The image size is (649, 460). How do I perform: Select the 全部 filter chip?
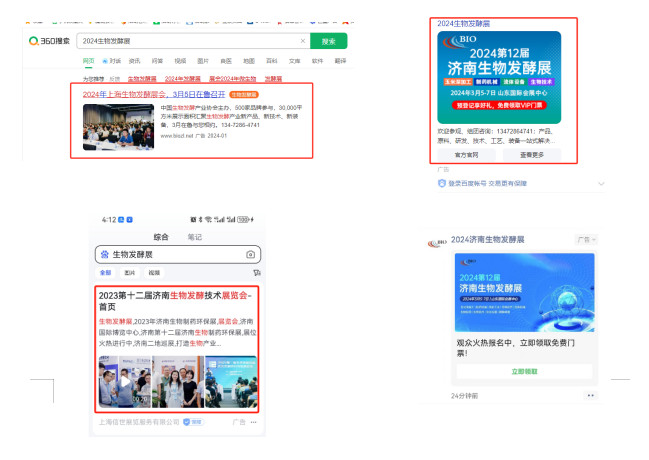point(106,272)
